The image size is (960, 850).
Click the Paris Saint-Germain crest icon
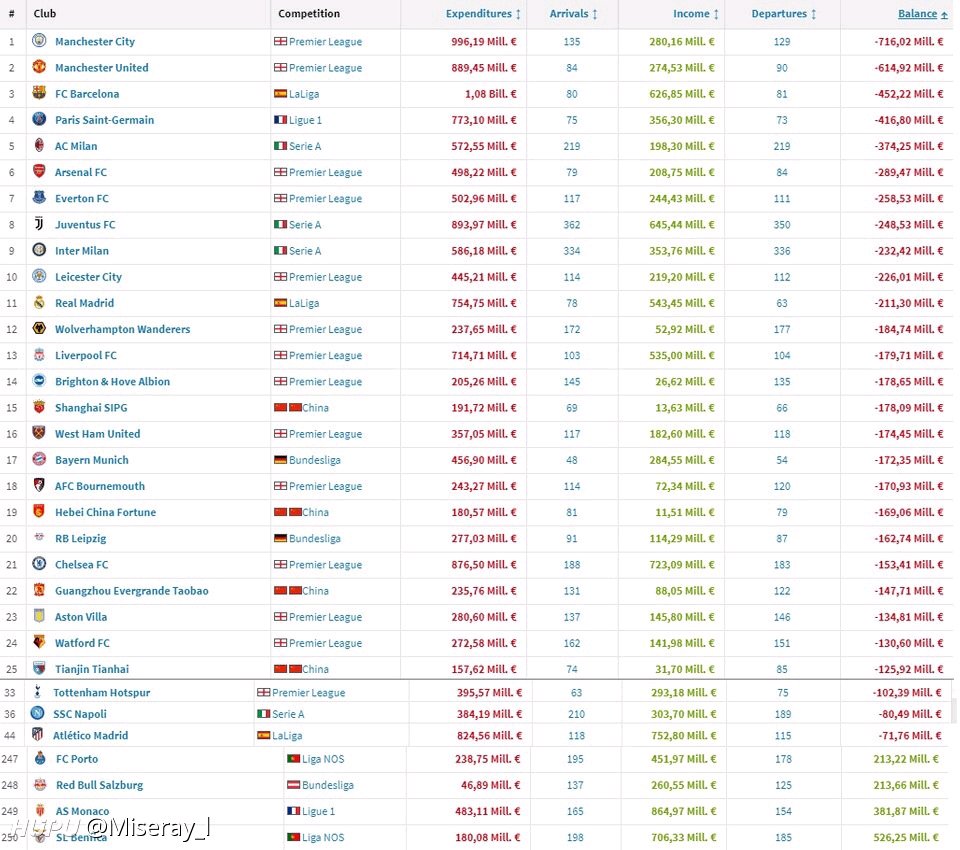point(39,119)
